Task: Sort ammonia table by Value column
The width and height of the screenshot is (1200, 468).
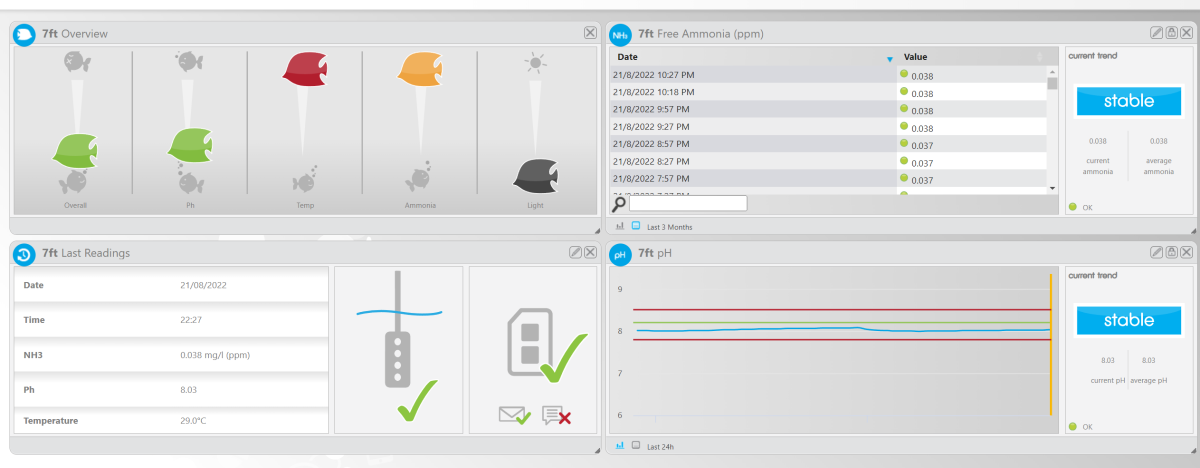Action: tap(972, 57)
